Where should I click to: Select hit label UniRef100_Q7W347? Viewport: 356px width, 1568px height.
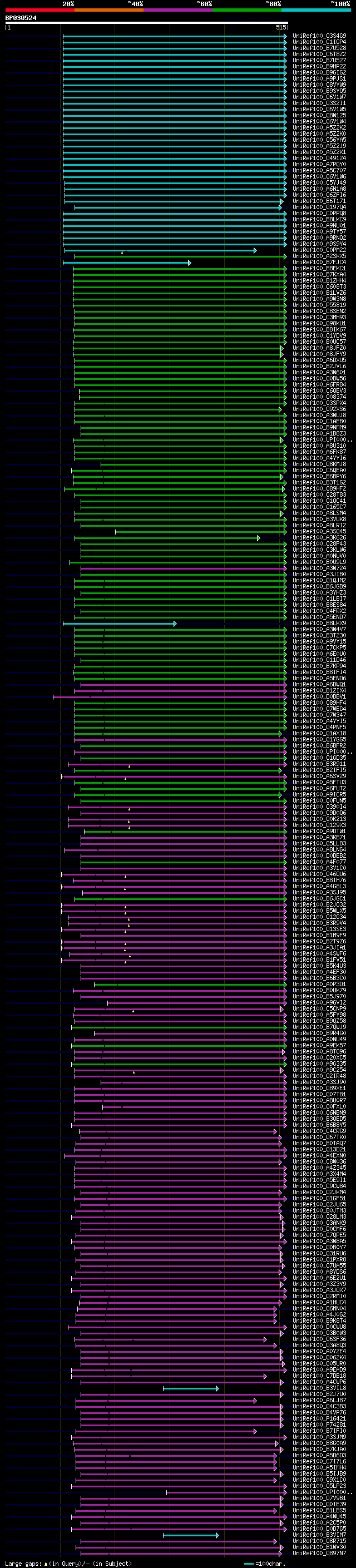319,715
